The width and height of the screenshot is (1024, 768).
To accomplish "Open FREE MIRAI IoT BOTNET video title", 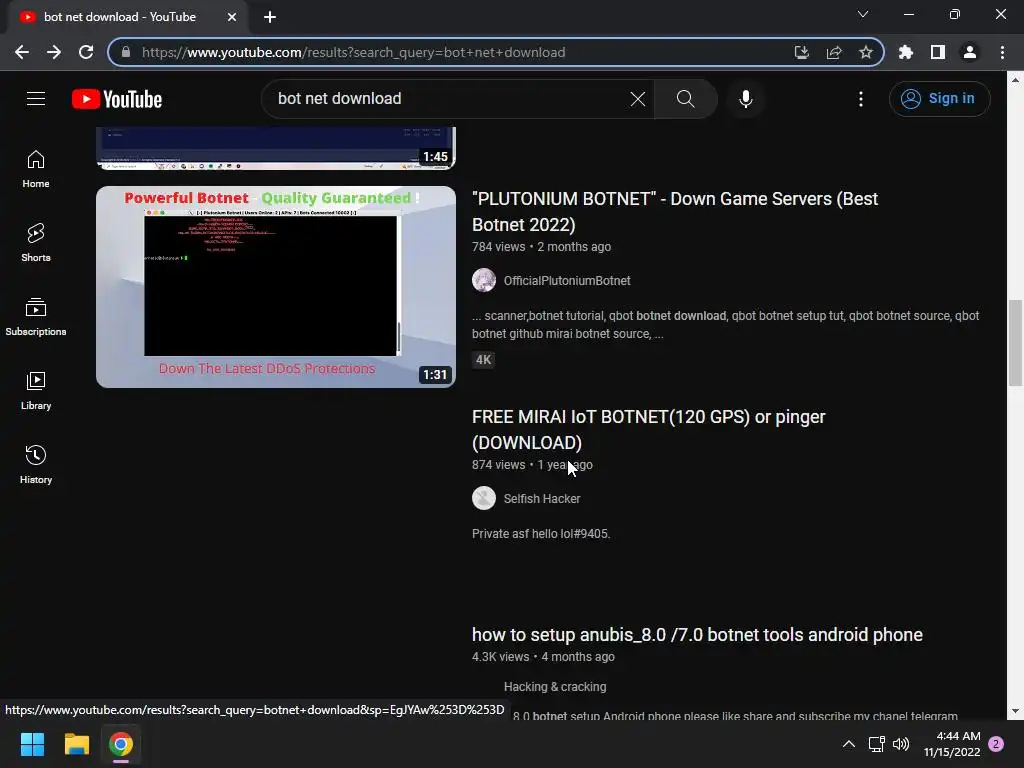I will point(648,430).
